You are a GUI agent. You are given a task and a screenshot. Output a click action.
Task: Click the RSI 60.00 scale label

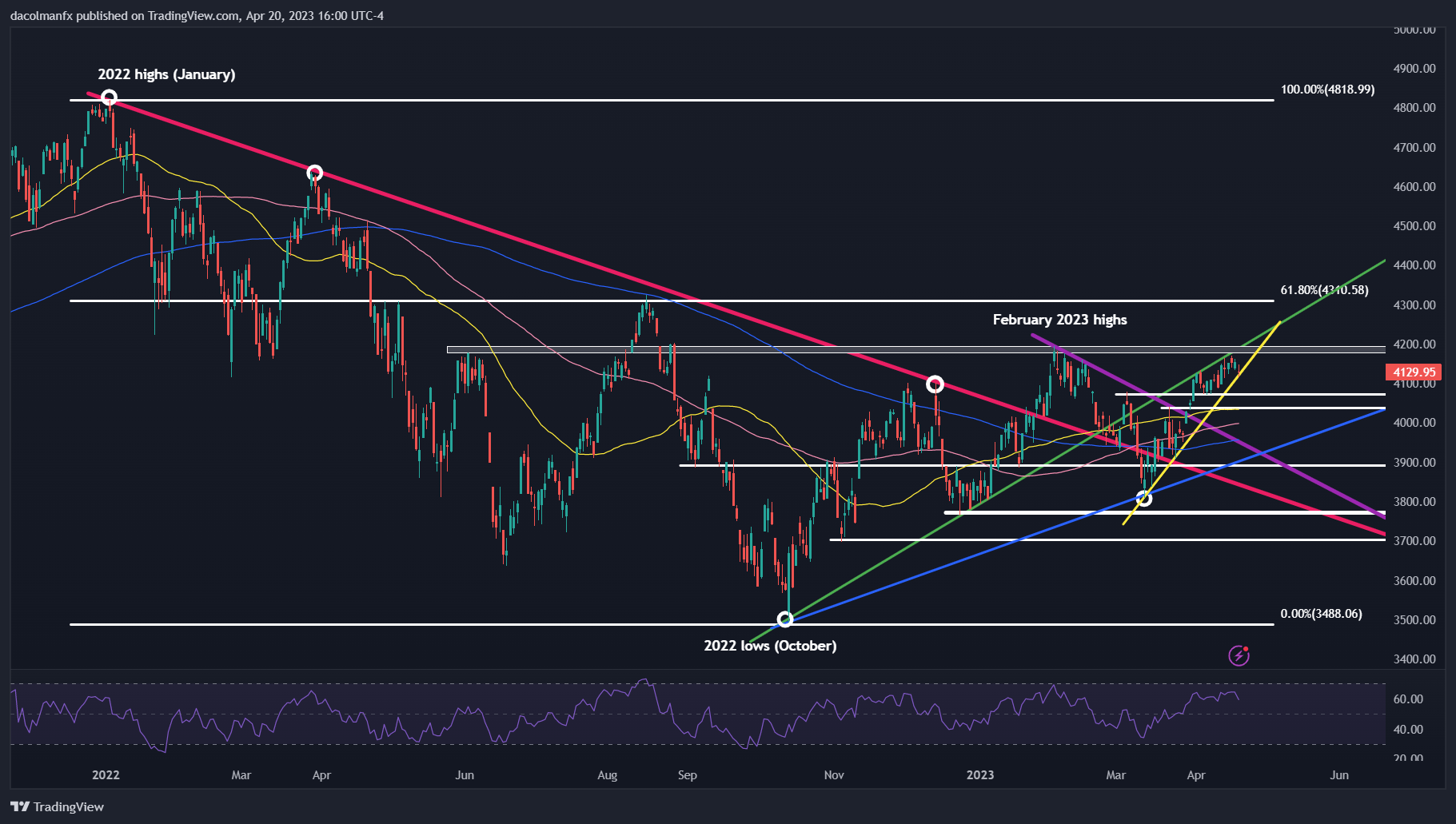point(1408,699)
